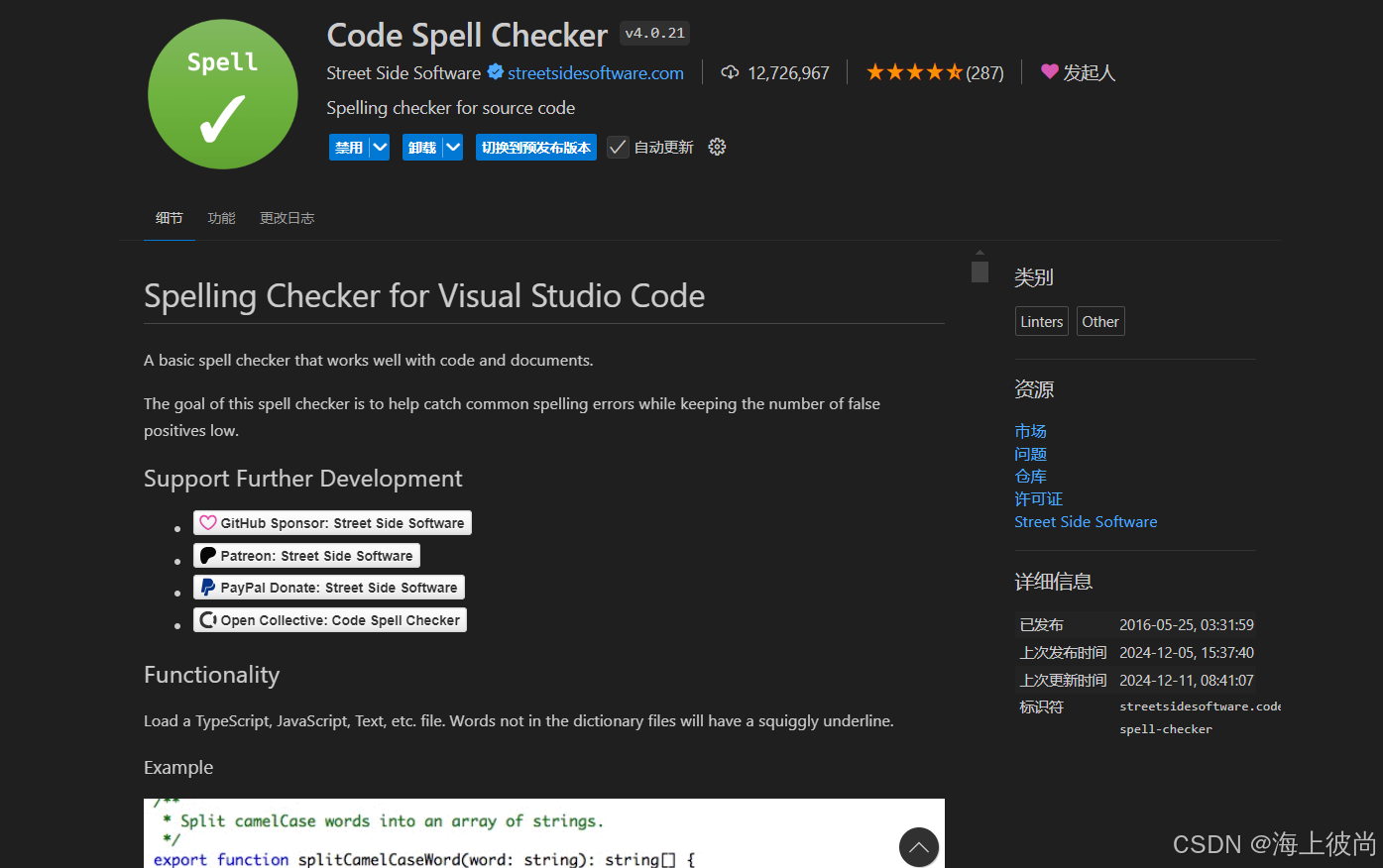Click the last updated time 2024-12-11, 08:41:07
This screenshot has width=1383, height=868.
point(1187,681)
